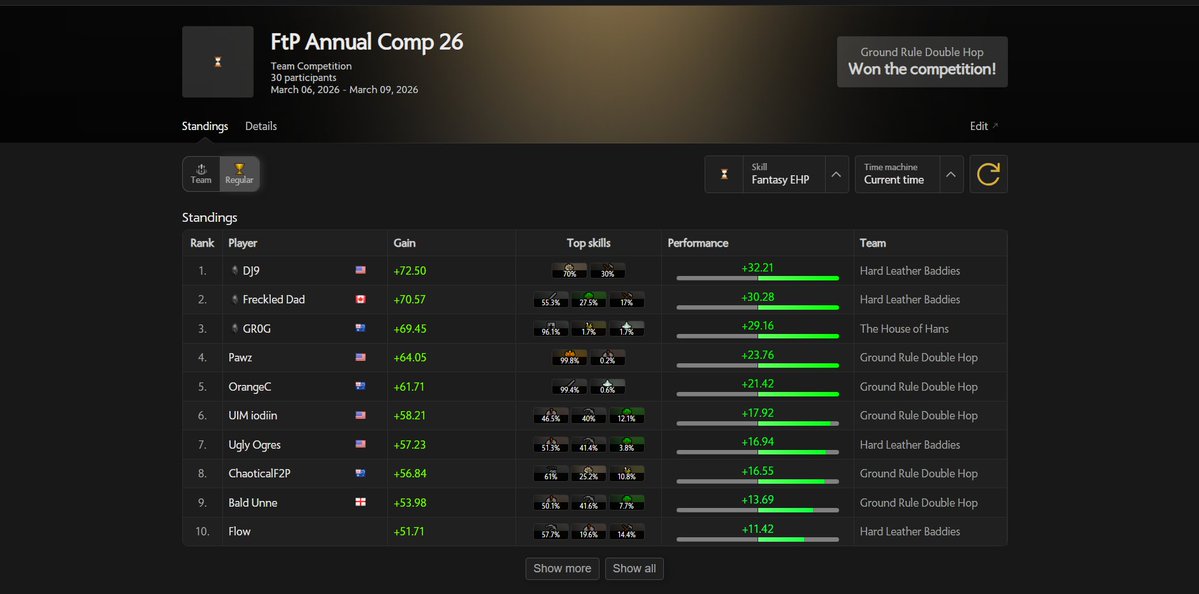Click the account type icon beside DJ9
Viewport: 1199px width, 594px height.
(x=235, y=271)
